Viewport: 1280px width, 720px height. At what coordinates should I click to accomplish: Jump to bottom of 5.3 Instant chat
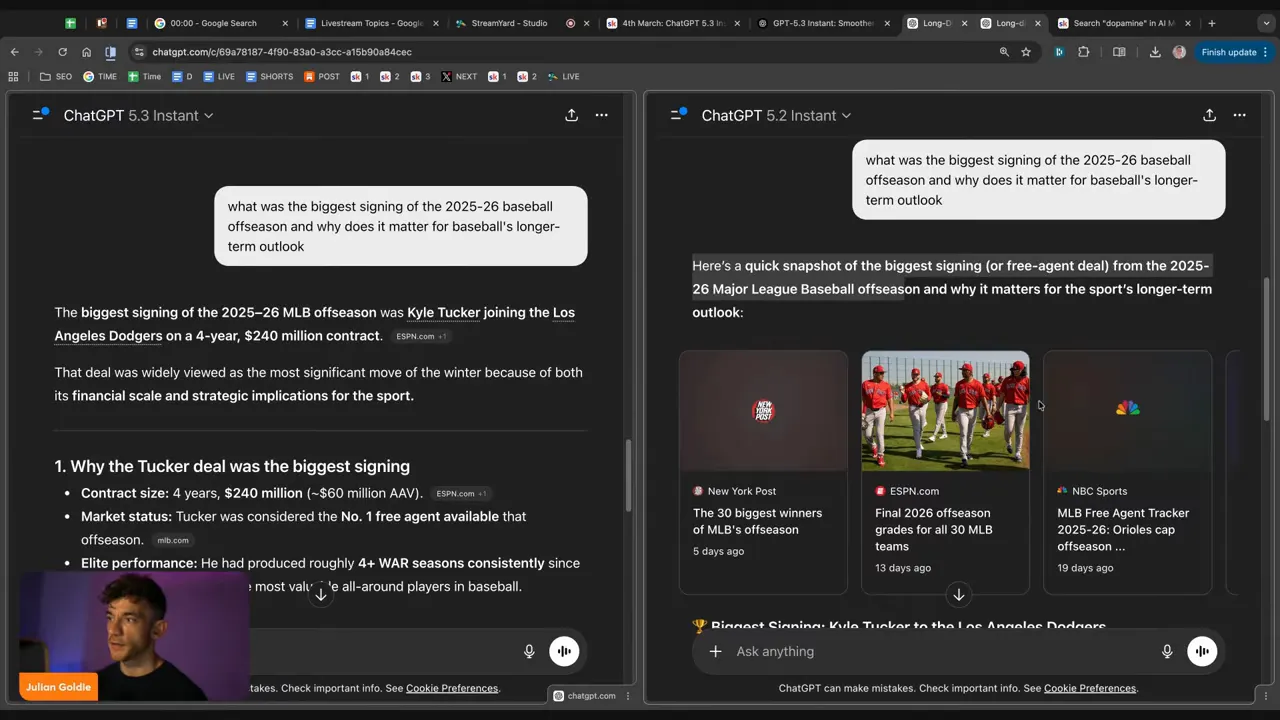click(321, 594)
